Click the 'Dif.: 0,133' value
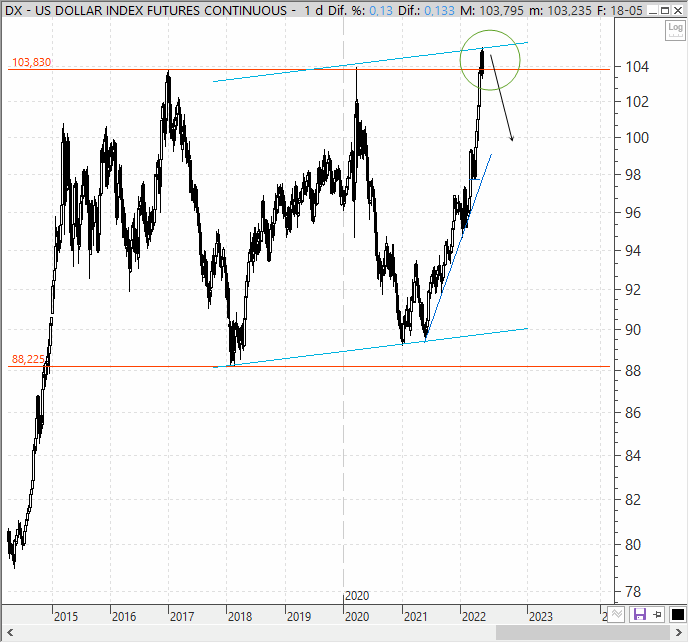Viewport: 689px width, 643px height. tap(426, 10)
